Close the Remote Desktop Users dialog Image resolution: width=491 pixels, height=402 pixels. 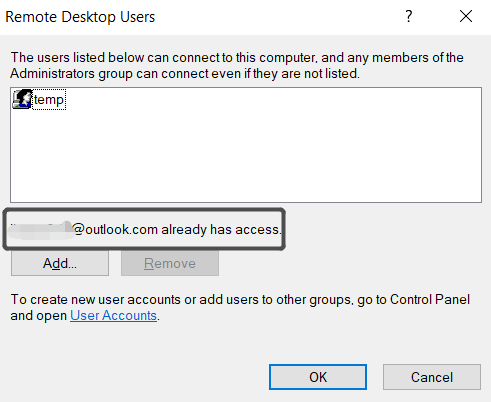click(x=466, y=16)
